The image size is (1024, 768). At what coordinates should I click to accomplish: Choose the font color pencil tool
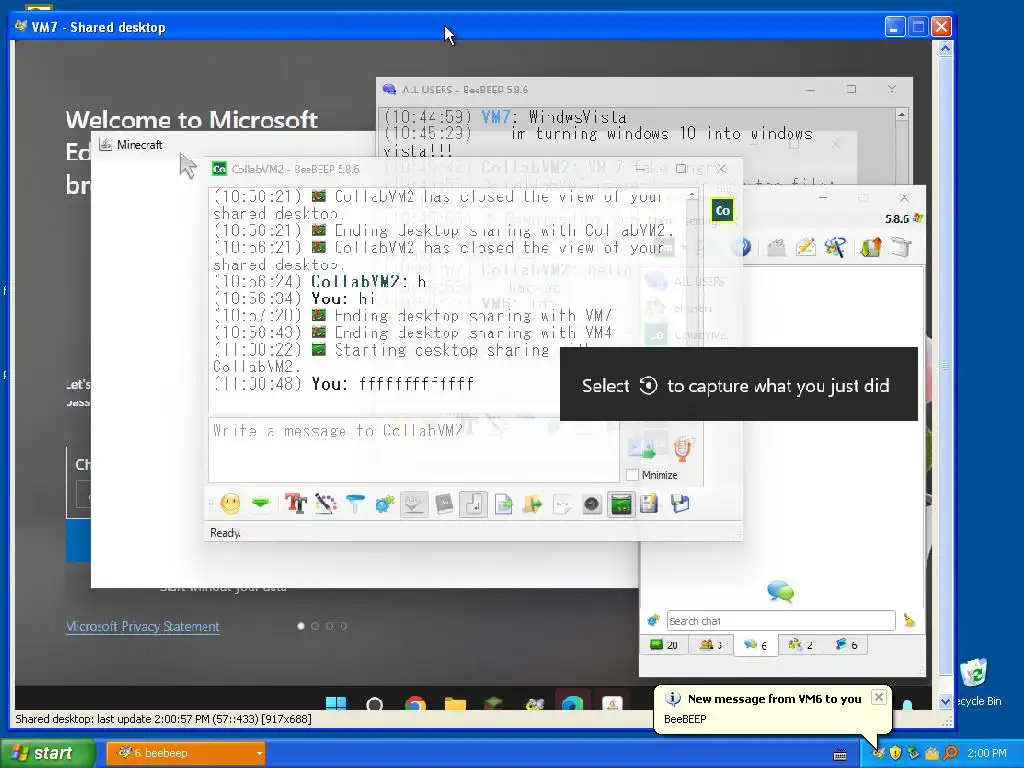pos(325,504)
